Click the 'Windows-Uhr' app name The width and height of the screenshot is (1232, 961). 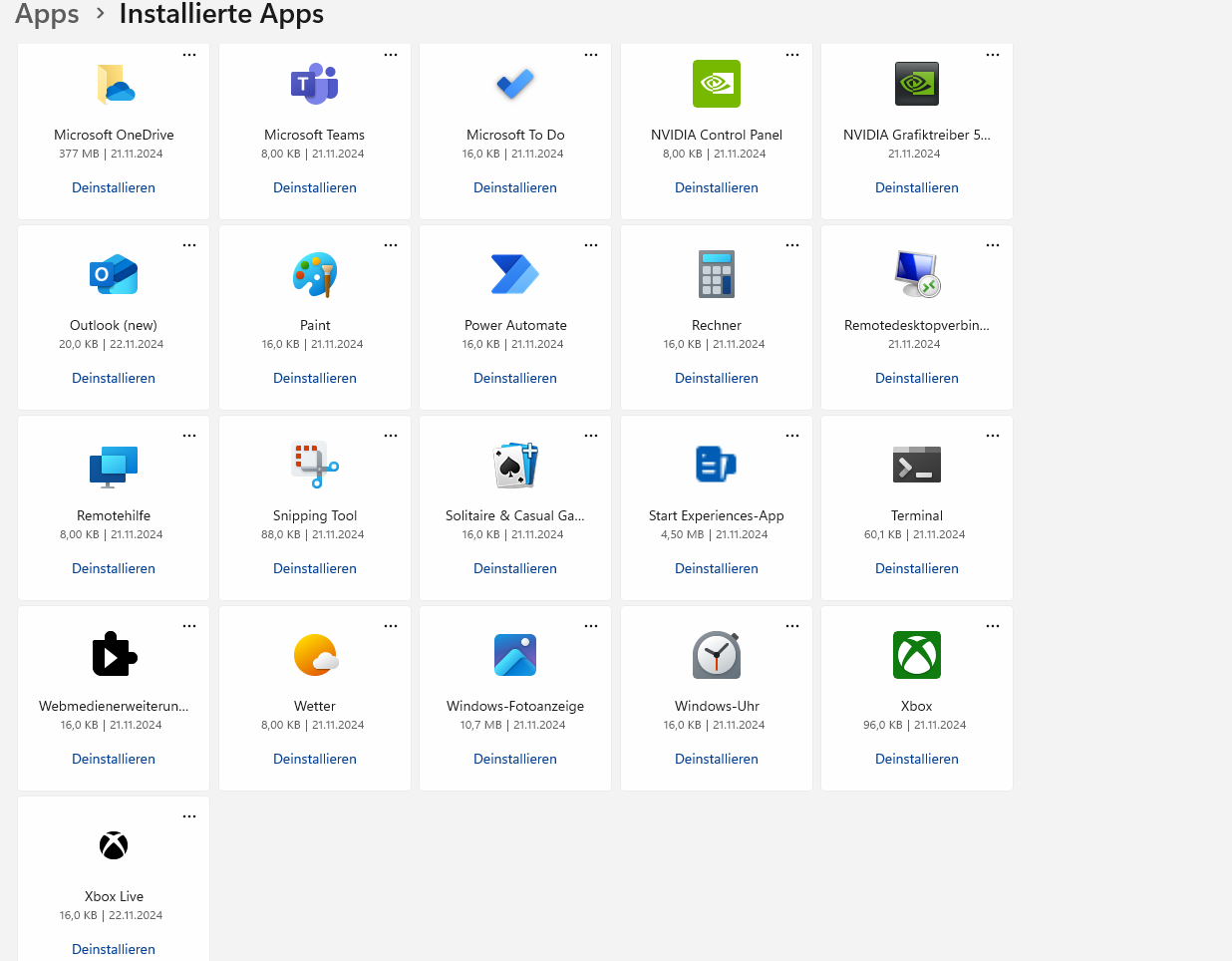tap(717, 706)
